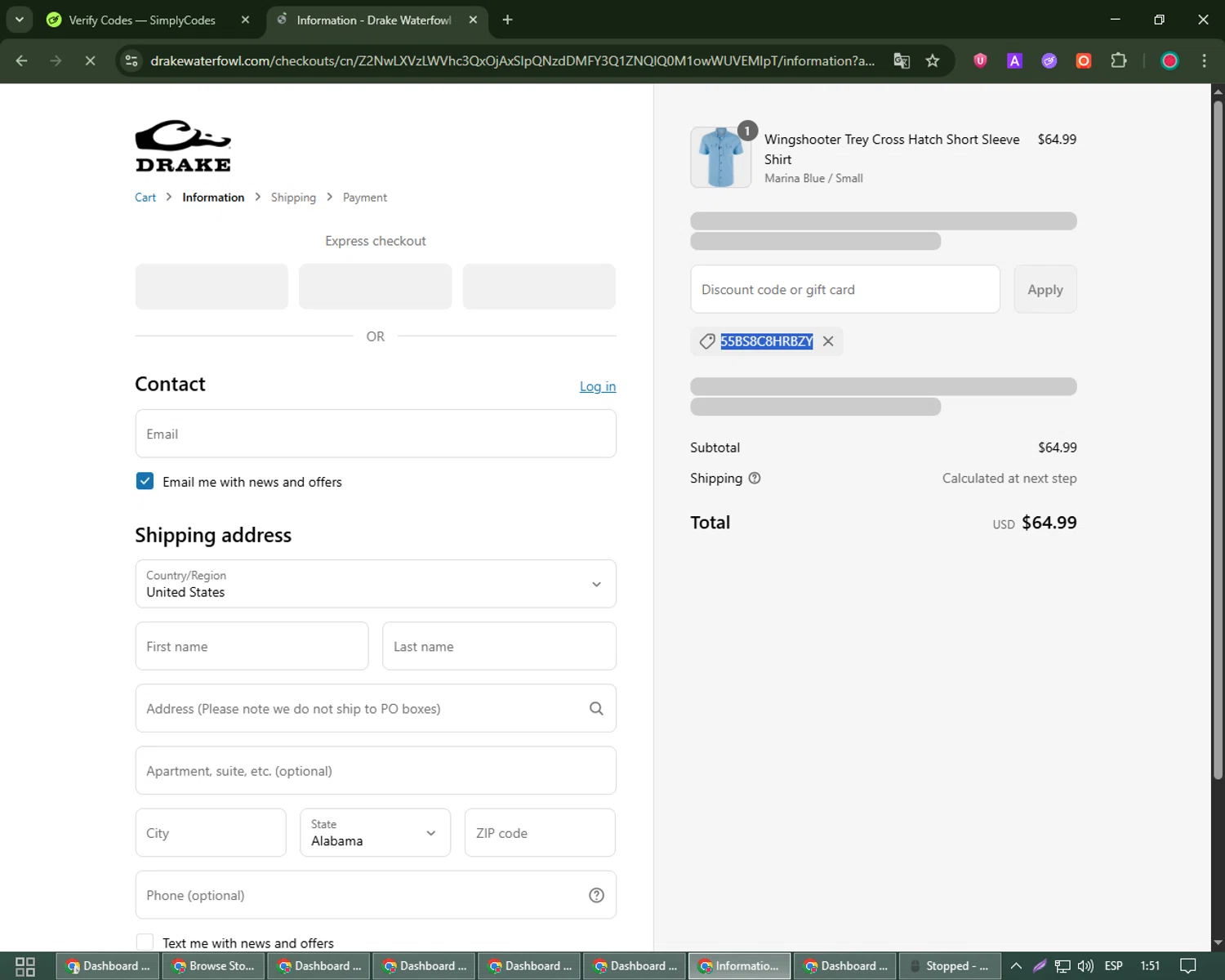Uncheck Email me with news and offers
Image resolution: width=1225 pixels, height=980 pixels.
click(x=145, y=481)
